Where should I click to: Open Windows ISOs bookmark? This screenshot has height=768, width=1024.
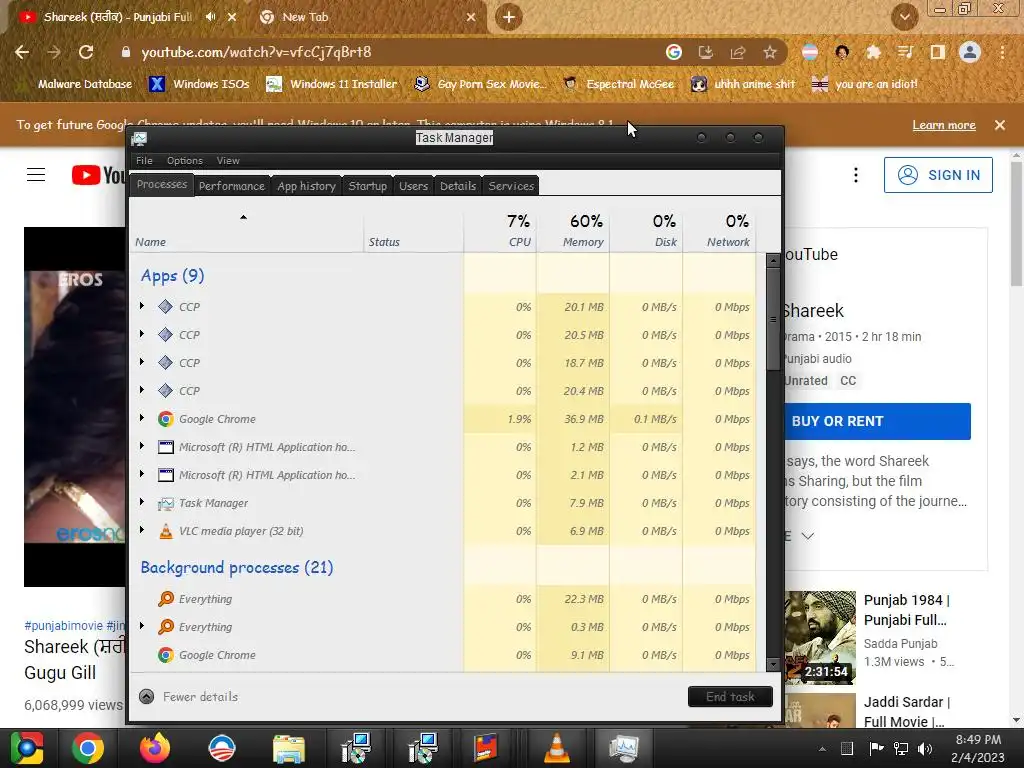[x=200, y=84]
